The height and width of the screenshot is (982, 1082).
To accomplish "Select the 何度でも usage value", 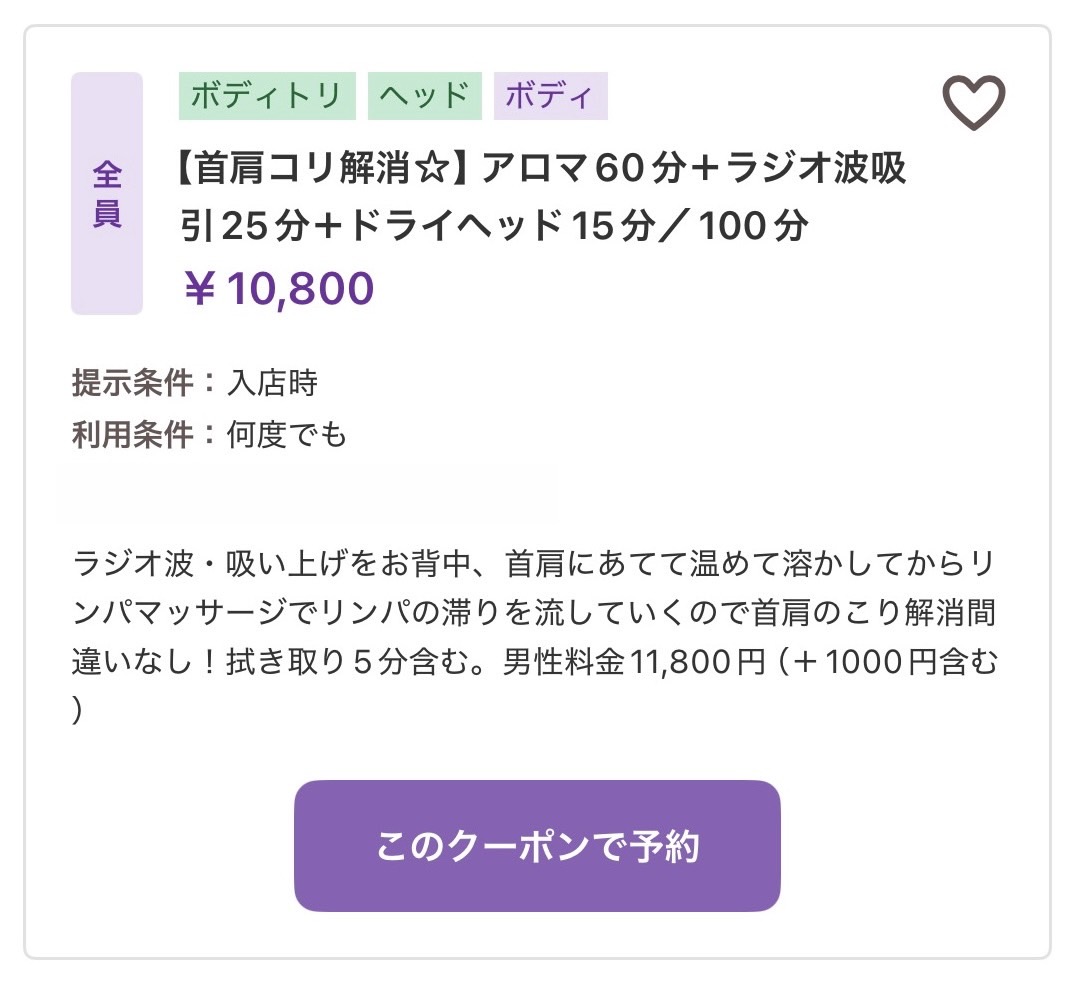I will click(x=287, y=435).
